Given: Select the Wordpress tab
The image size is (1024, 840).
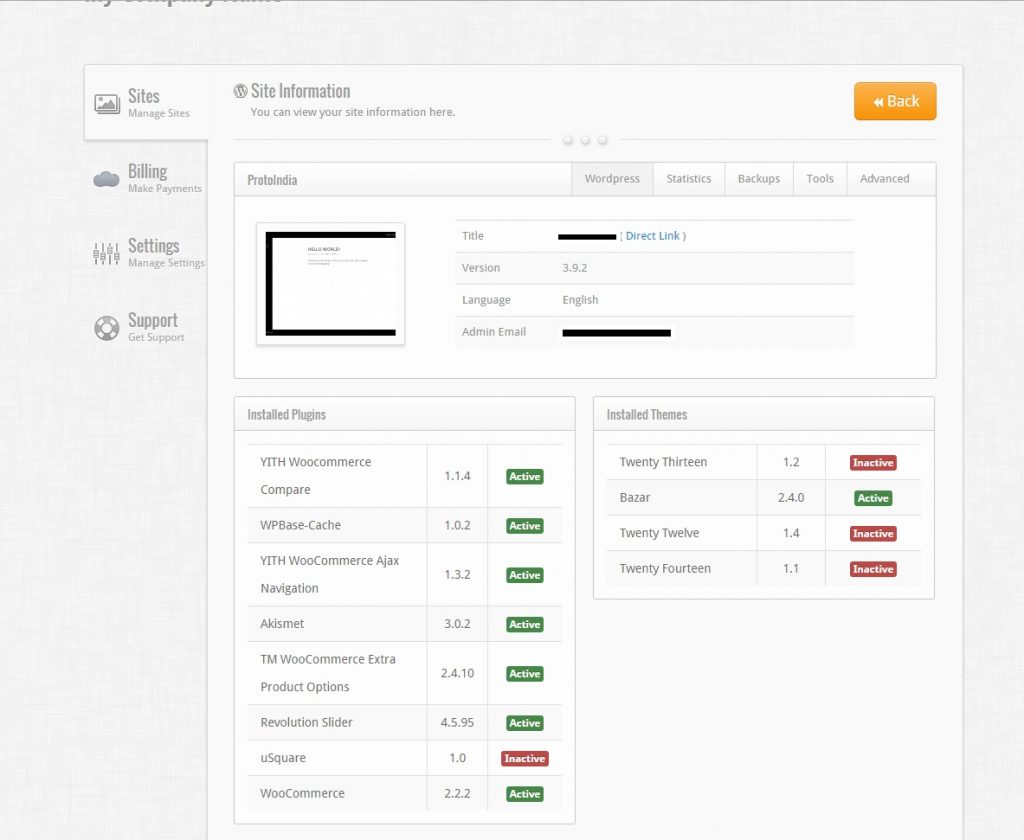Looking at the screenshot, I should click(x=612, y=179).
